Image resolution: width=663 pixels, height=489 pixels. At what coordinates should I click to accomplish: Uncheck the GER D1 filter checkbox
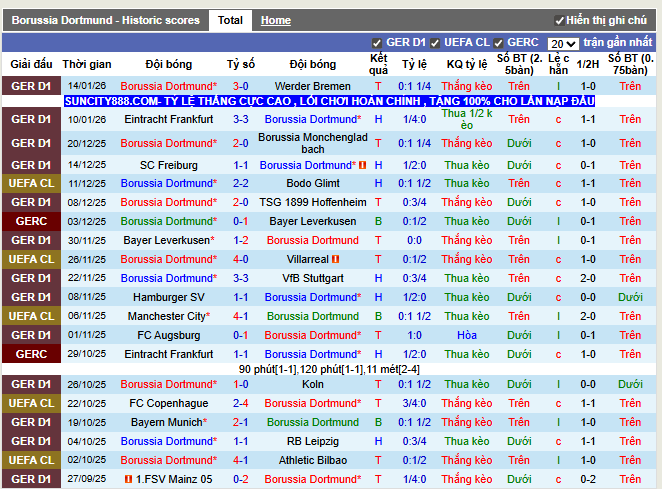click(376, 43)
